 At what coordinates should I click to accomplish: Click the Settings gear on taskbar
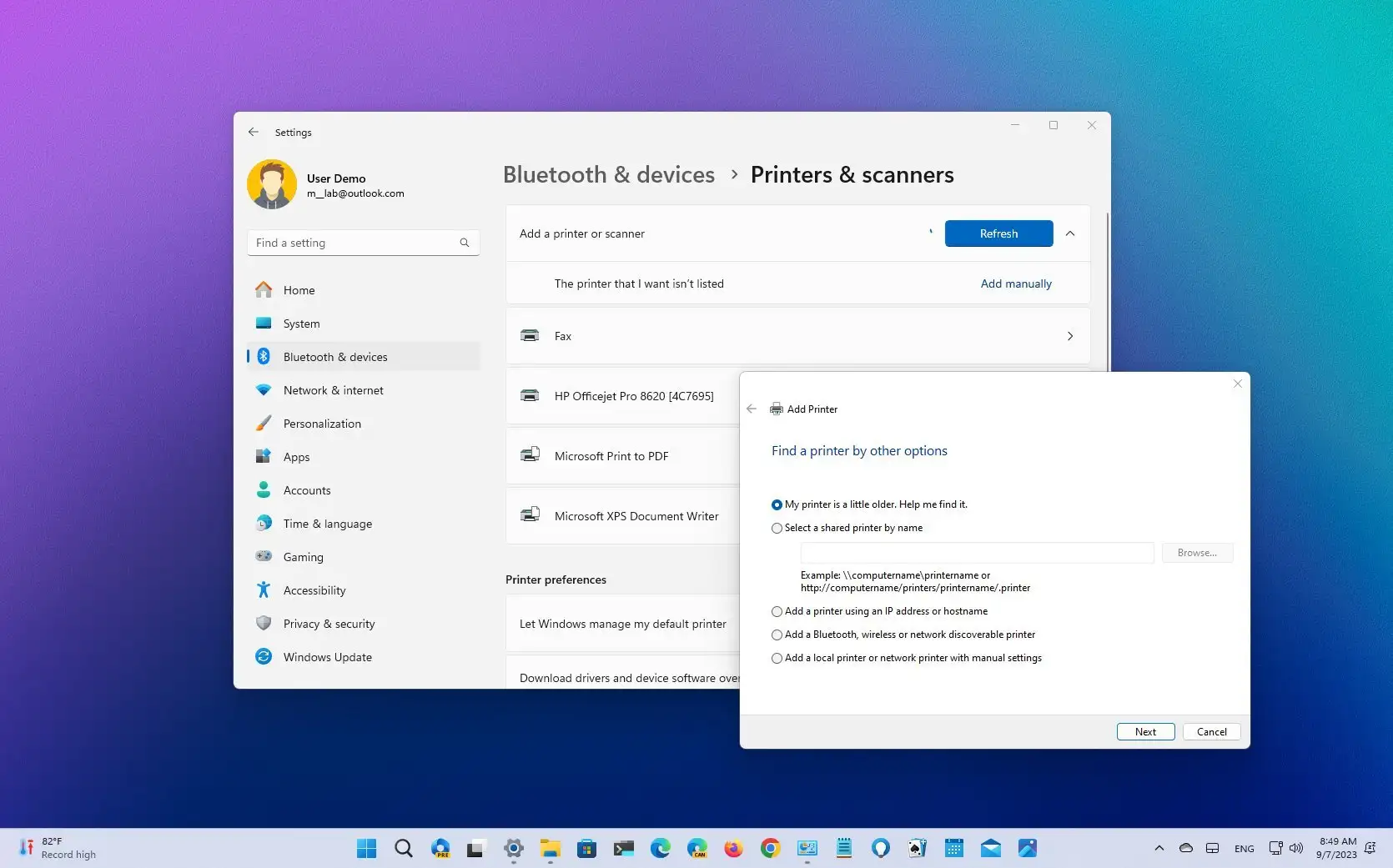point(514,848)
